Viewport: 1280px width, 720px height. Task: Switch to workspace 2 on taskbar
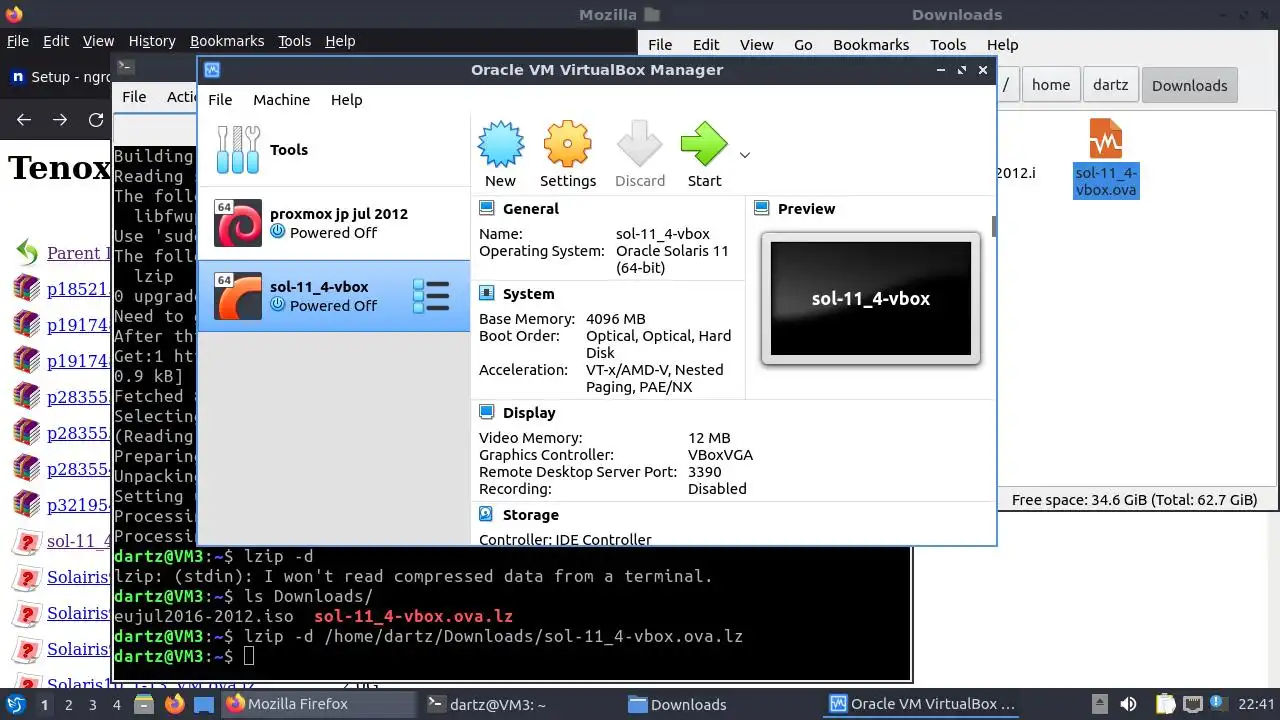pos(68,704)
